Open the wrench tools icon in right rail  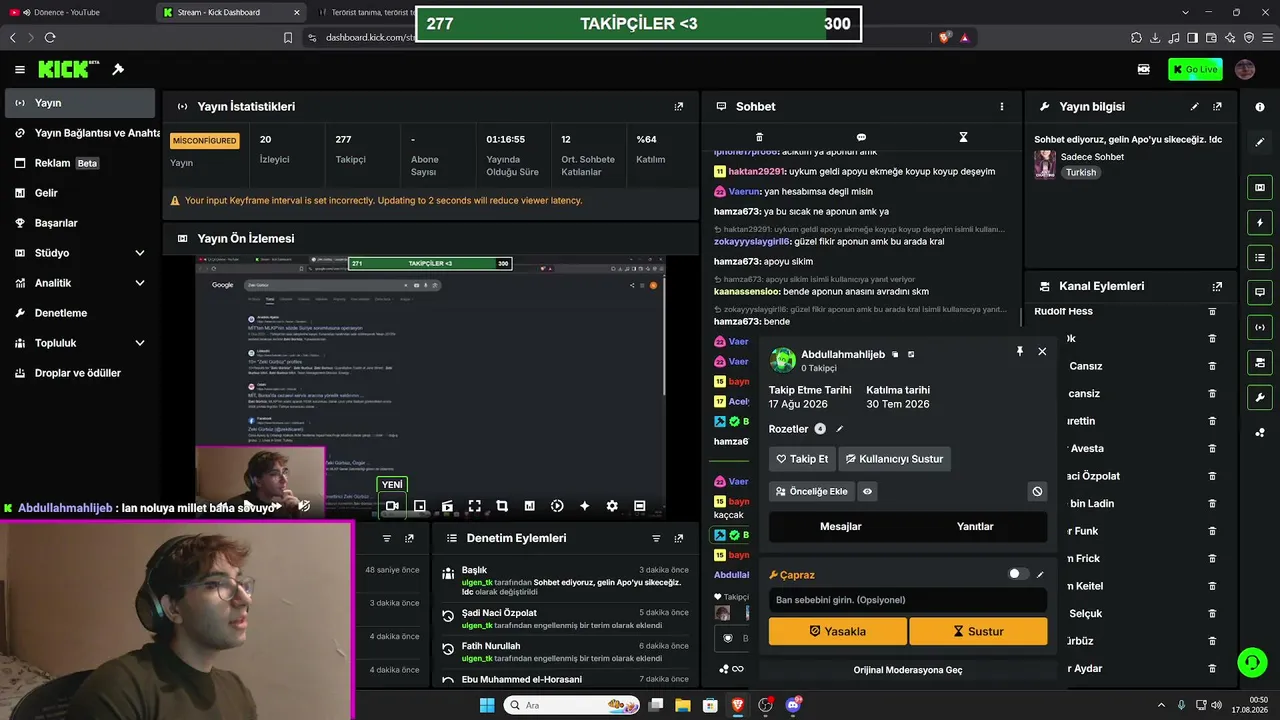click(x=1260, y=398)
